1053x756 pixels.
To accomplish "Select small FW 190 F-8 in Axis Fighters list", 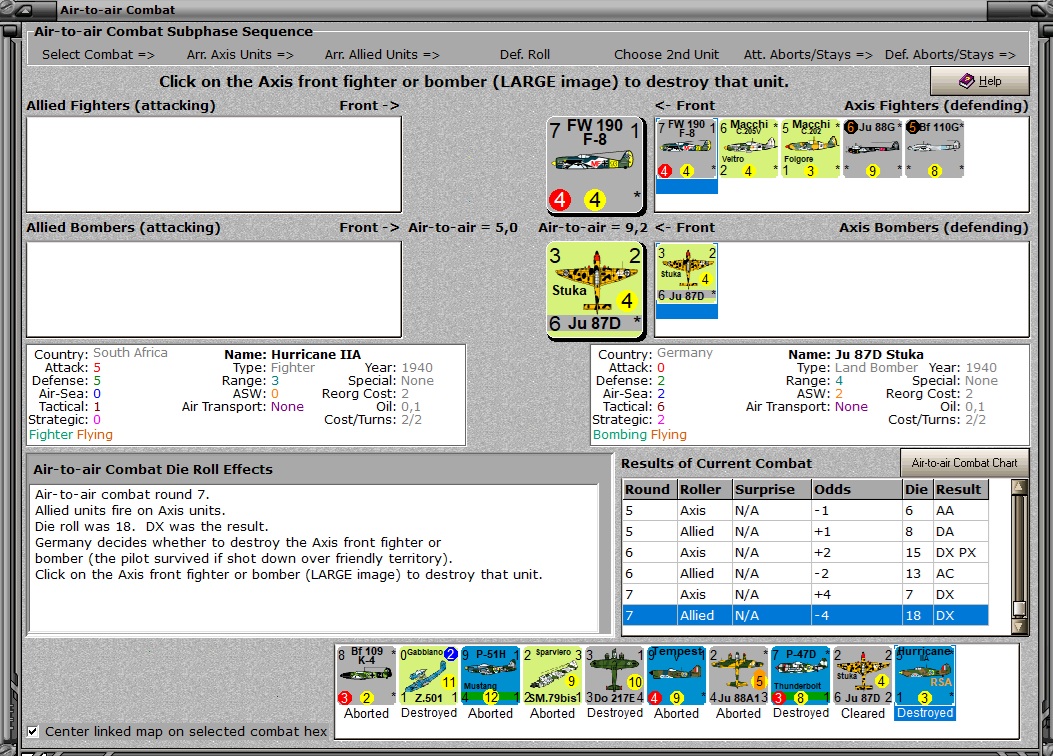I will pyautogui.click(x=686, y=148).
